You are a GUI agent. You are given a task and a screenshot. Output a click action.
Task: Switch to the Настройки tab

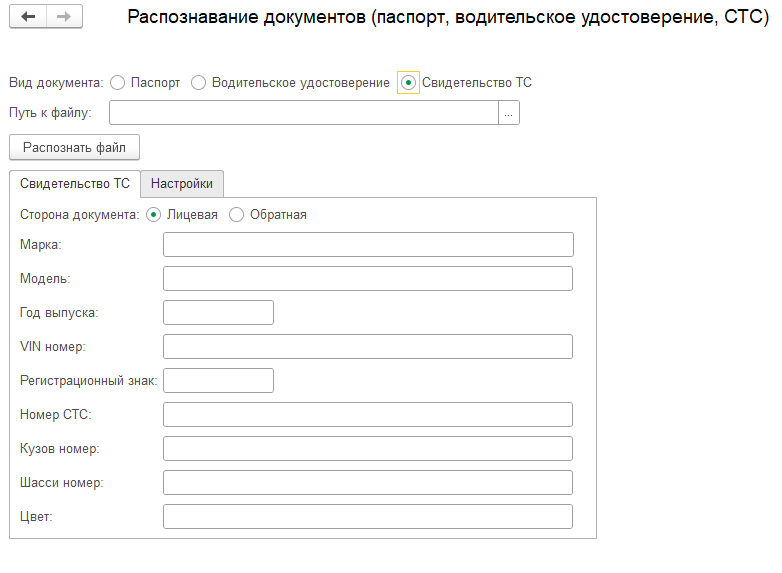pos(182,184)
